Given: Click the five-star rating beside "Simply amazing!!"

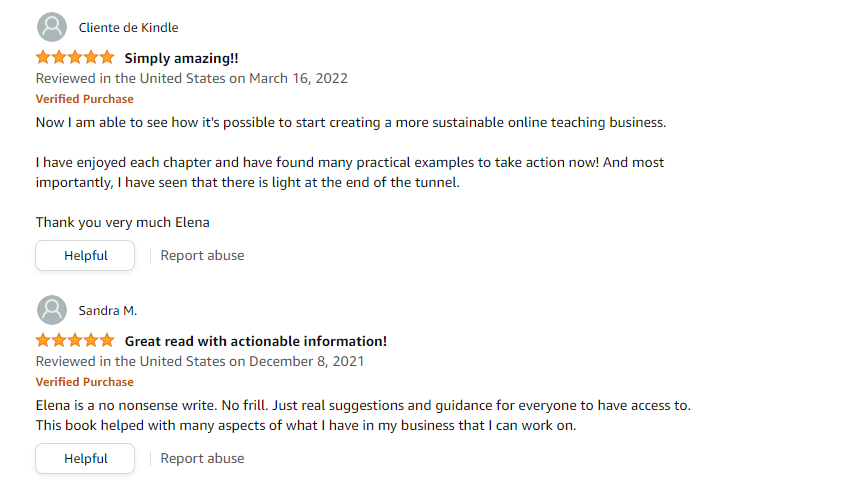Looking at the screenshot, I should point(75,58).
